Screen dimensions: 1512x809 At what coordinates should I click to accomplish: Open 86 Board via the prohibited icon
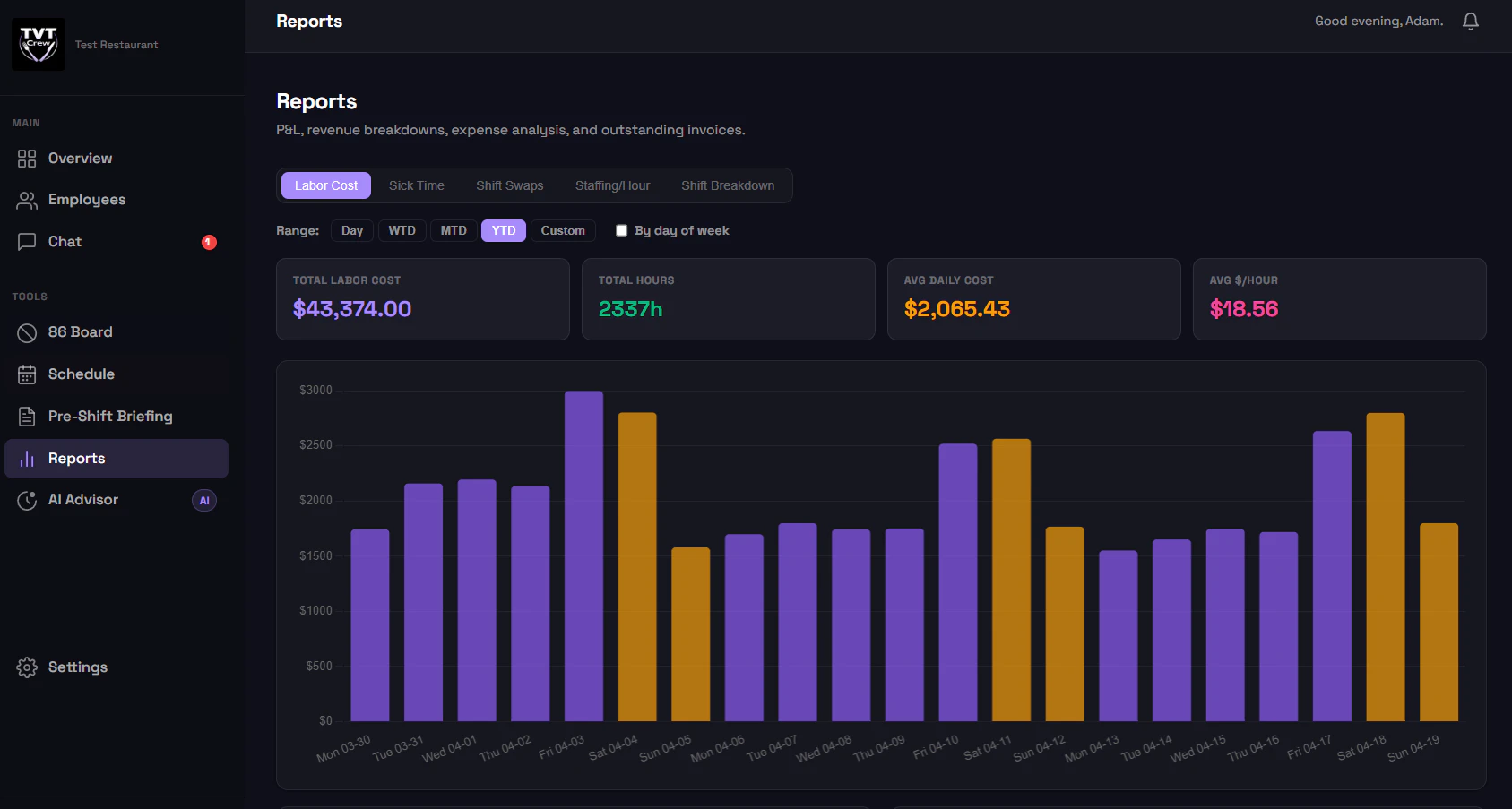27,332
